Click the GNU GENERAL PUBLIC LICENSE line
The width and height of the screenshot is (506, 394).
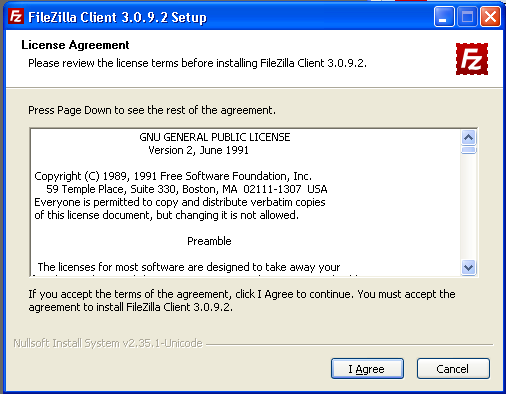coord(215,137)
